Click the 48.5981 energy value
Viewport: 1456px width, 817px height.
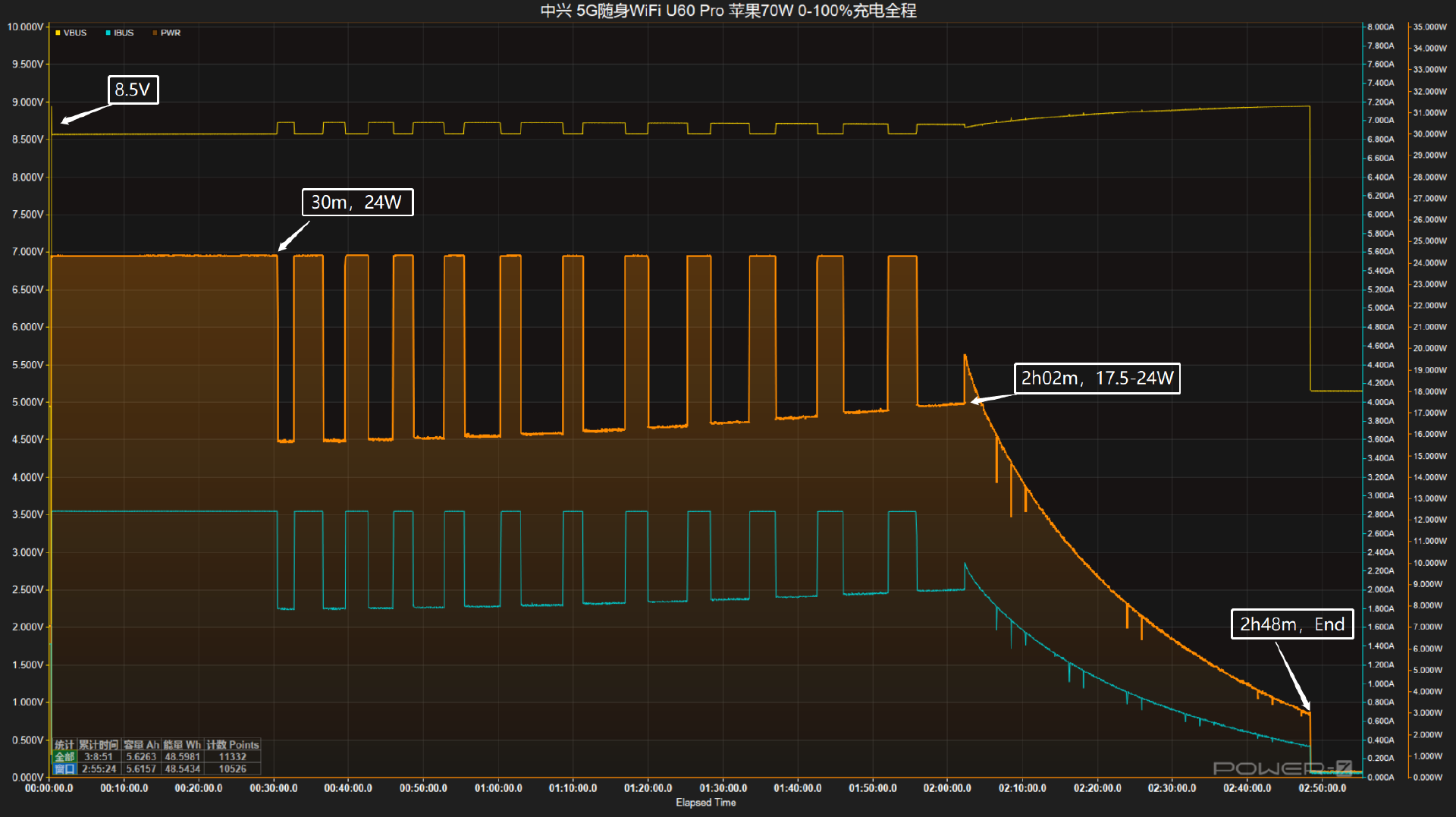click(x=182, y=757)
